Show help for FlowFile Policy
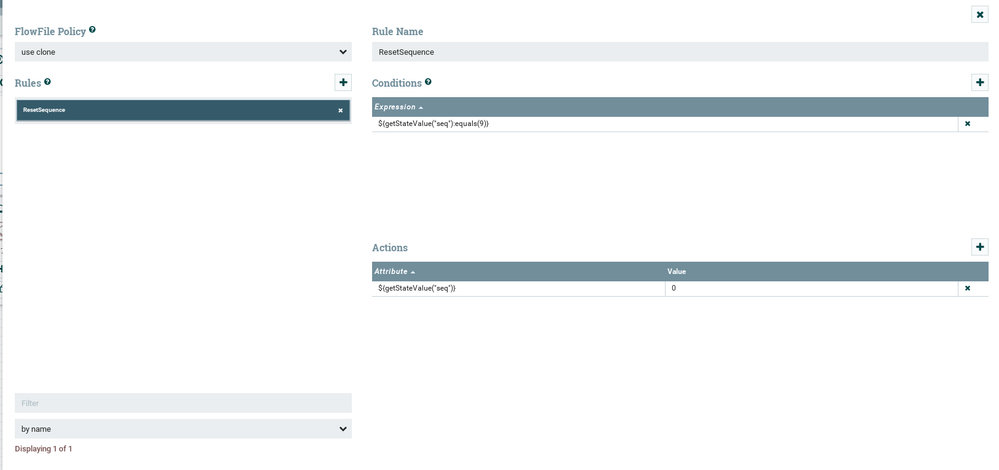Image resolution: width=999 pixels, height=470 pixels. [x=92, y=30]
